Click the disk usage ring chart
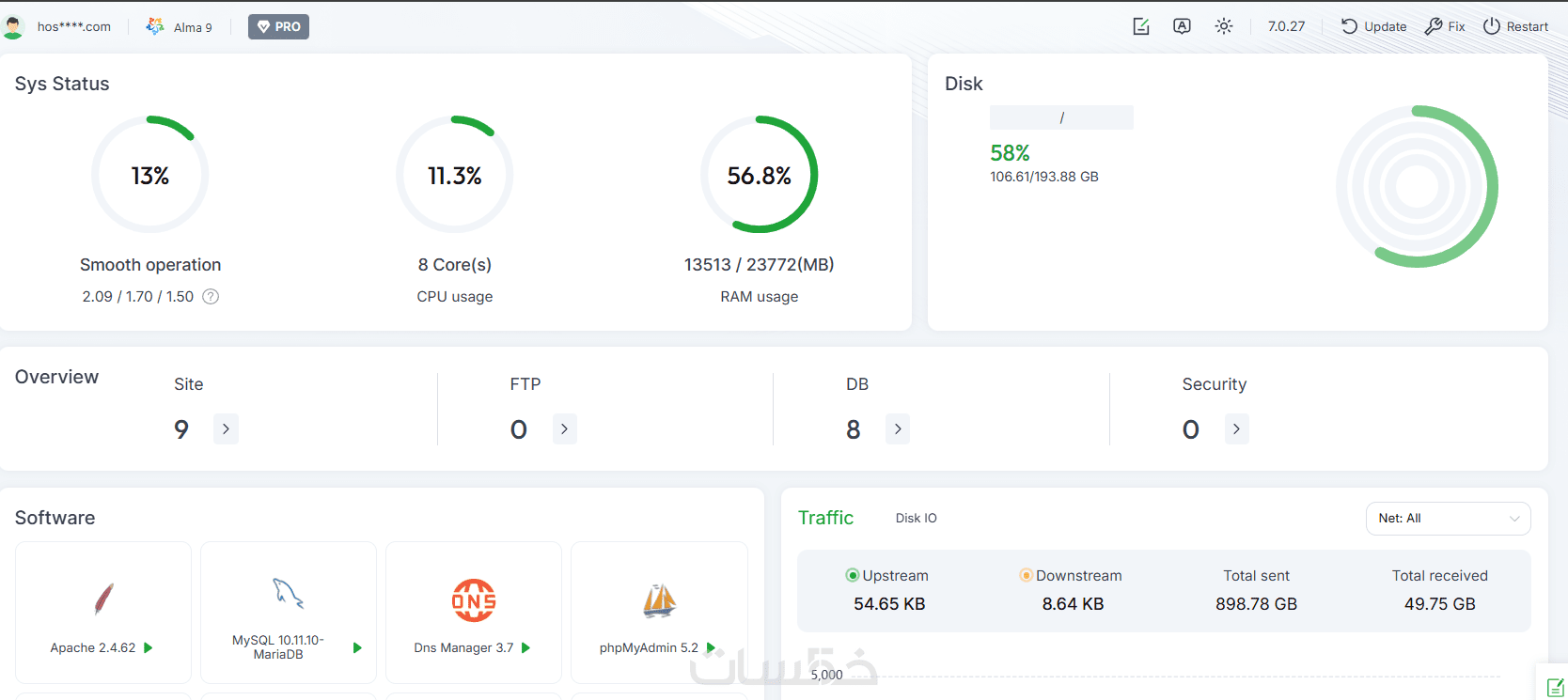The height and width of the screenshot is (700, 1568). click(x=1417, y=187)
